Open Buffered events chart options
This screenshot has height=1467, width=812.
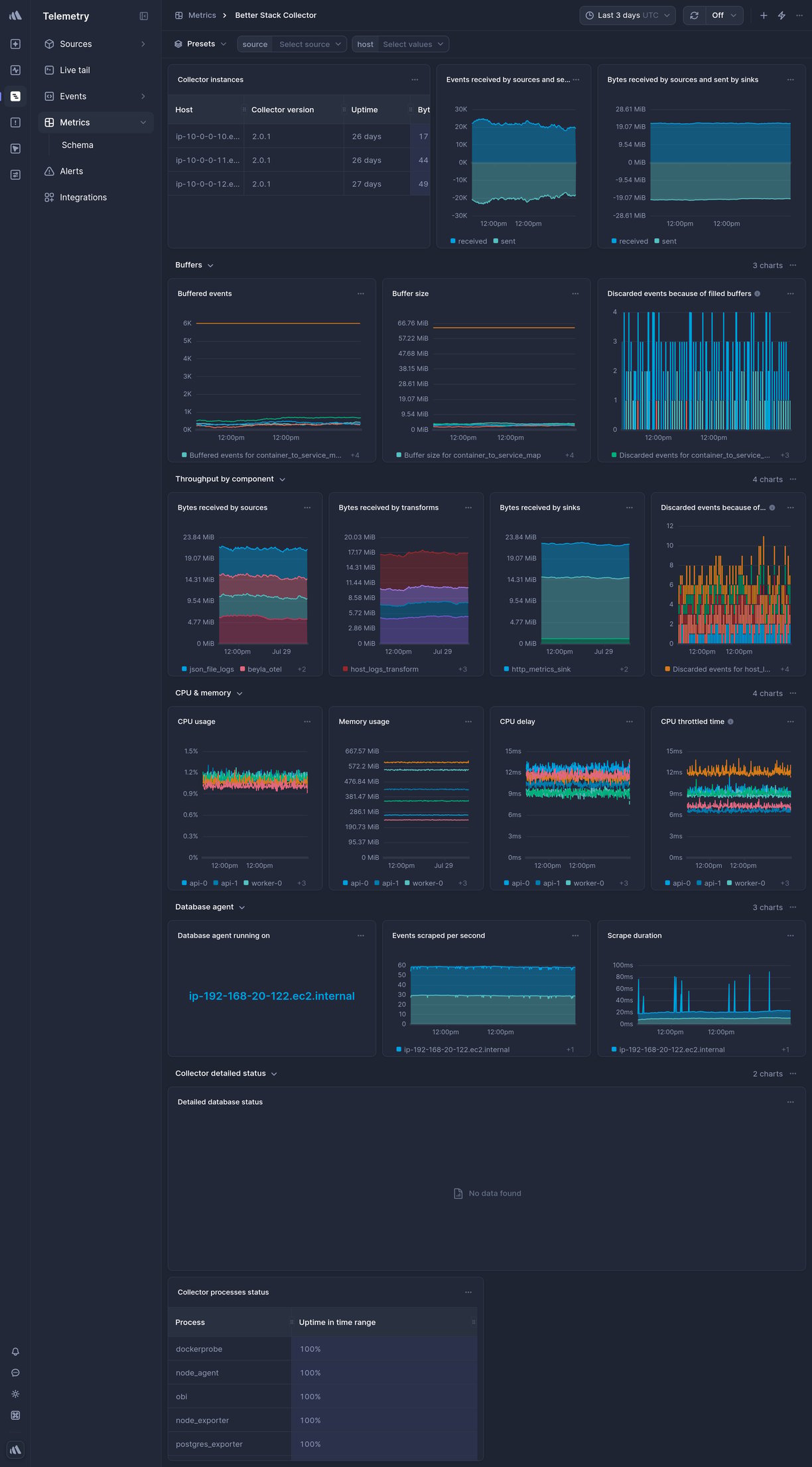(361, 294)
